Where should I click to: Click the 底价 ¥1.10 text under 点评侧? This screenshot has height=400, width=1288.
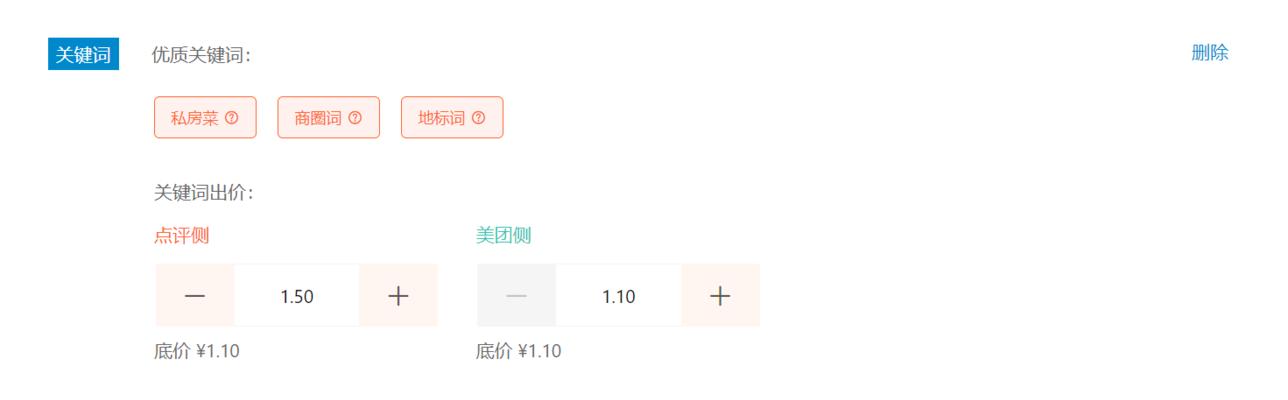coord(197,351)
